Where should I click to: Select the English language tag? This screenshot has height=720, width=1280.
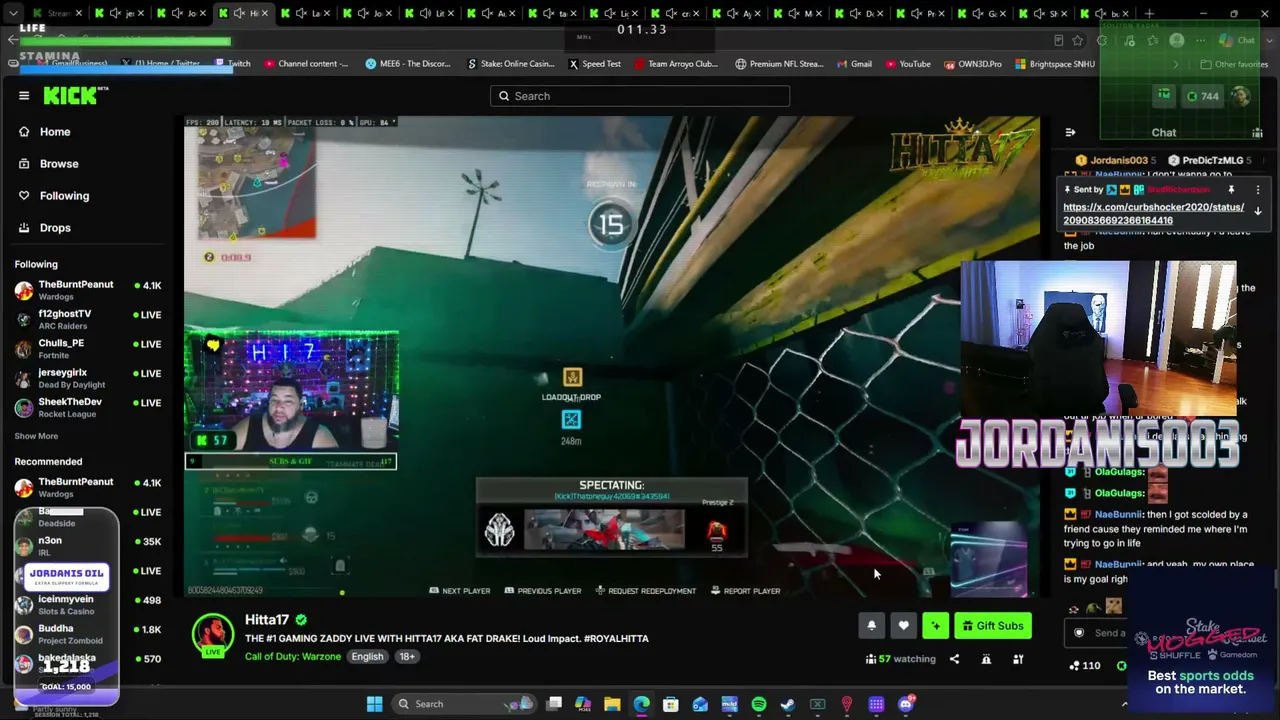click(x=367, y=657)
